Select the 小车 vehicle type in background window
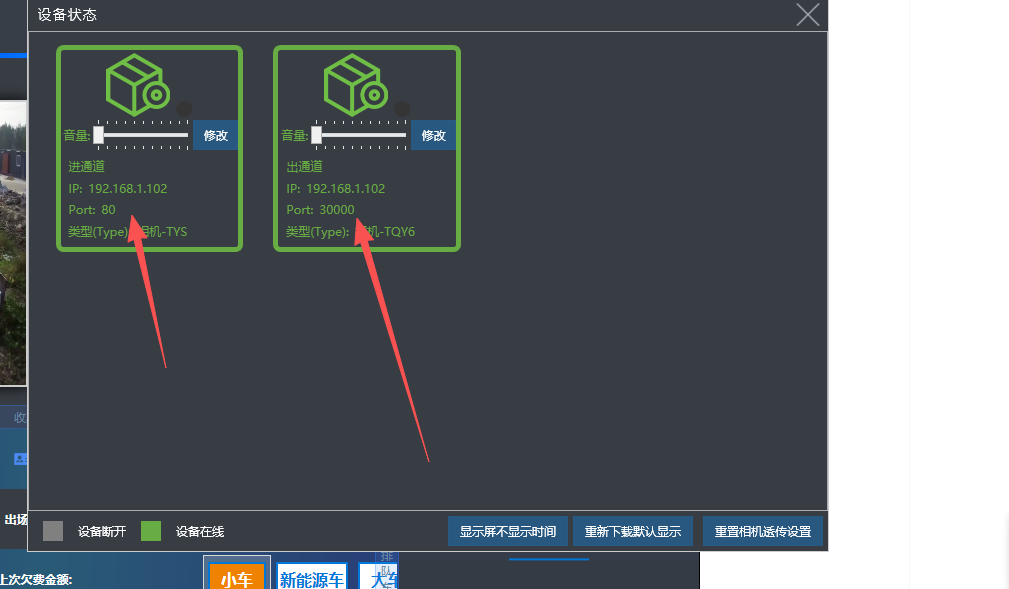Screen dimensions: 1009x589 237,579
